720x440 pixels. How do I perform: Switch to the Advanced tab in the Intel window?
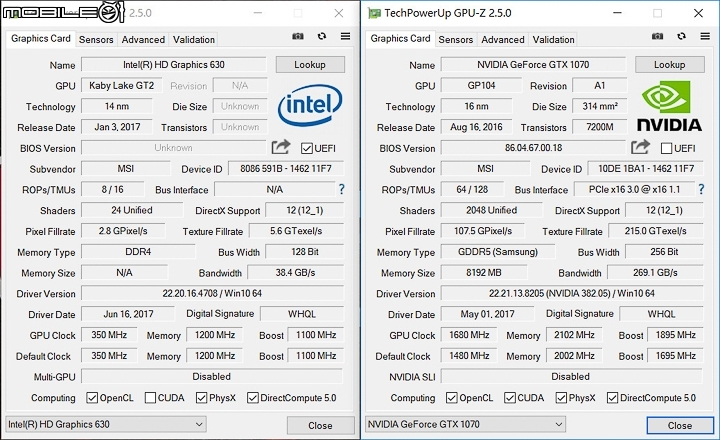click(x=143, y=39)
